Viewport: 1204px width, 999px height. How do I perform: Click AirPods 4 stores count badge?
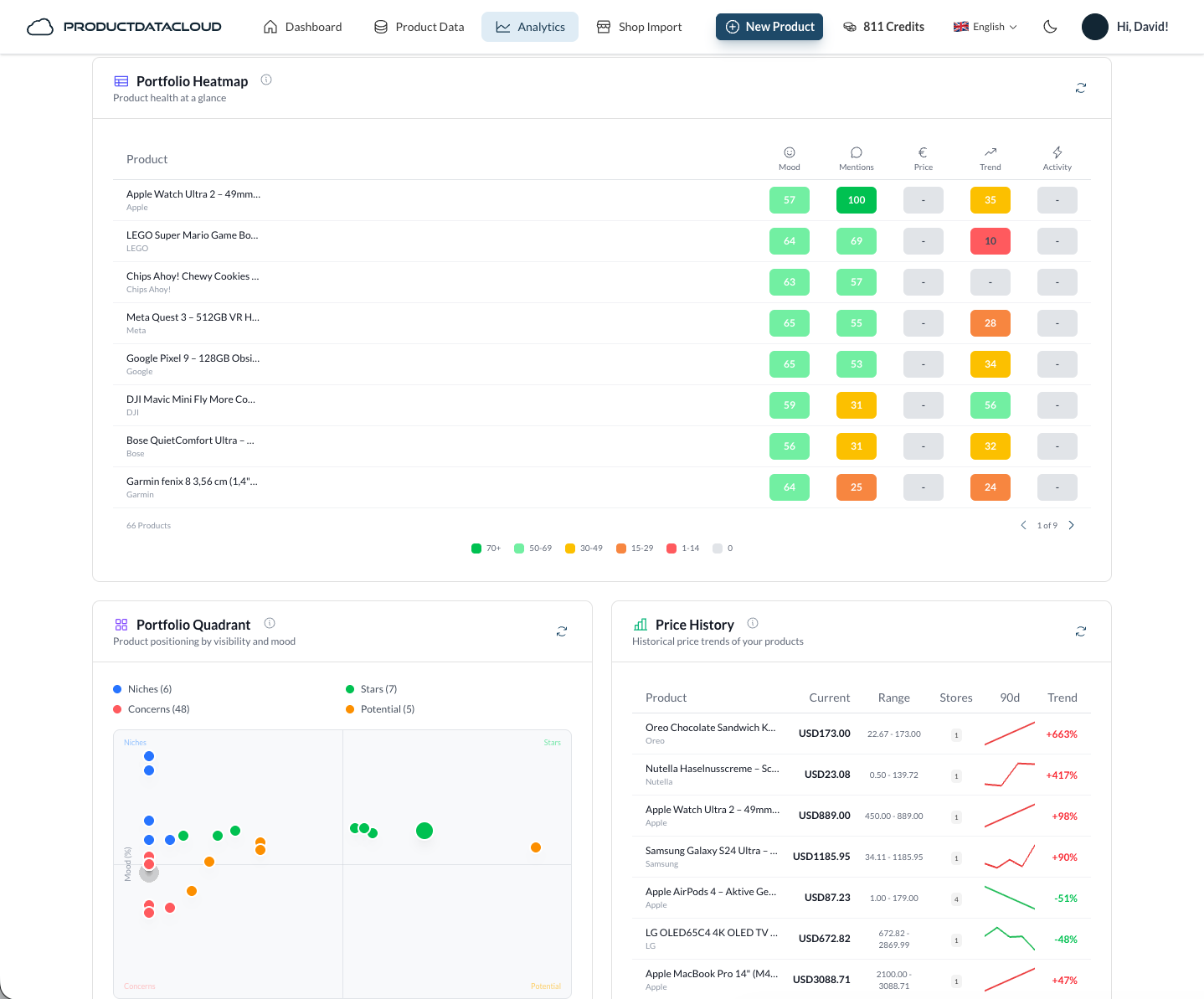[x=956, y=899]
